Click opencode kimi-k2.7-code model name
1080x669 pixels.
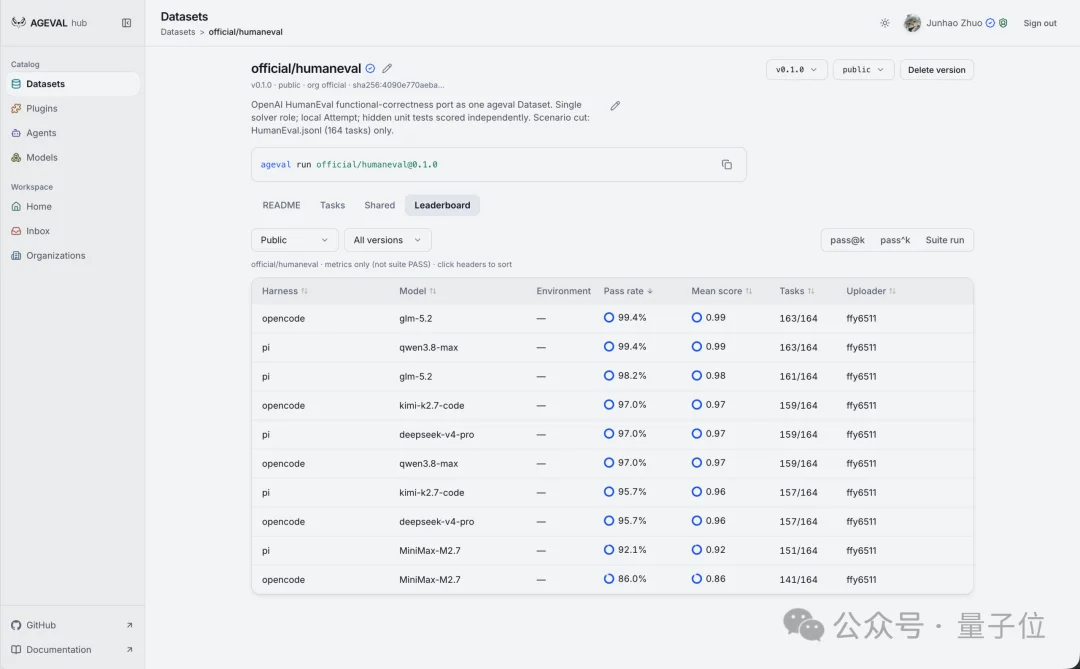tap(431, 405)
